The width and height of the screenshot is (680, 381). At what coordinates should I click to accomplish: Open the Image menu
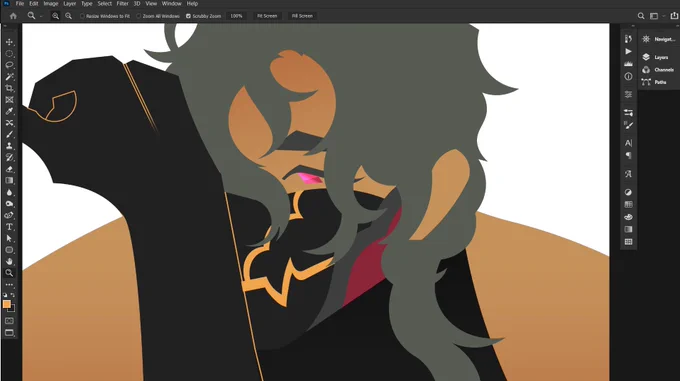[x=51, y=3]
